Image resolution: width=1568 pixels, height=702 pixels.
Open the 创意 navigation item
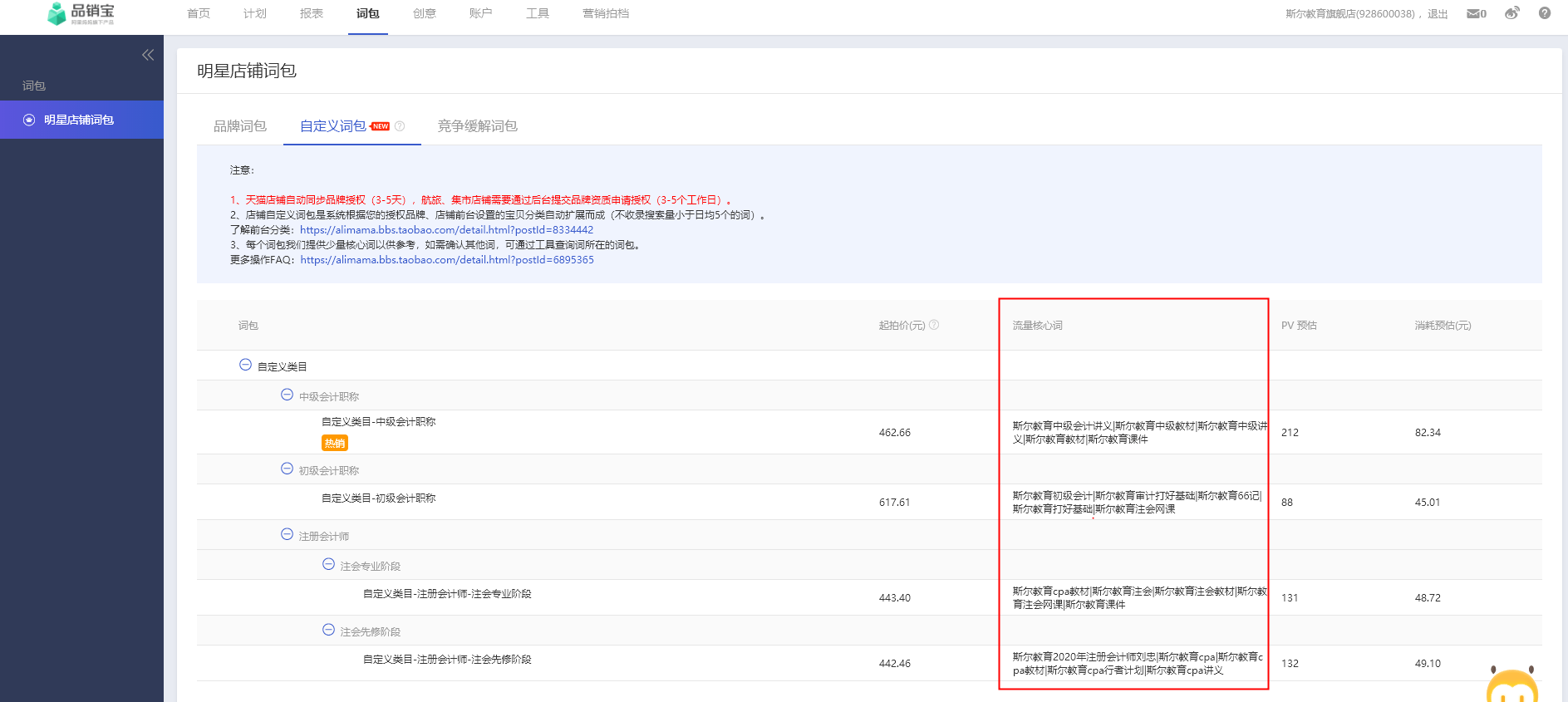tap(425, 13)
